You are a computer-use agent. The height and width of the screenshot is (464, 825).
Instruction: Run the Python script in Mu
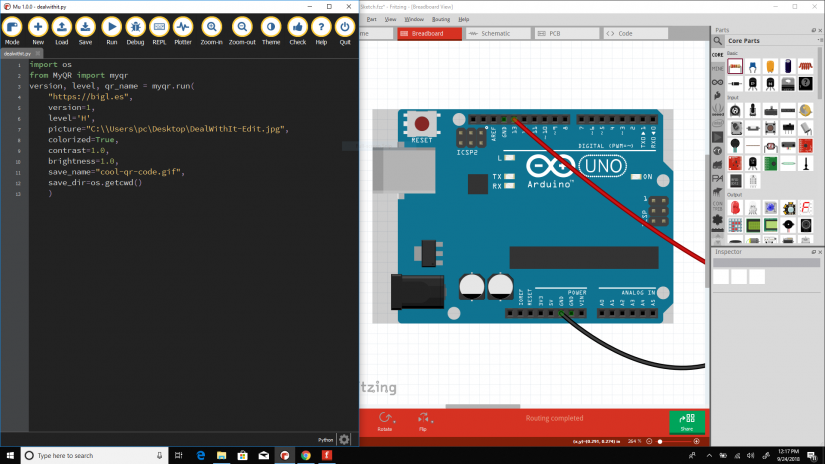[x=111, y=29]
